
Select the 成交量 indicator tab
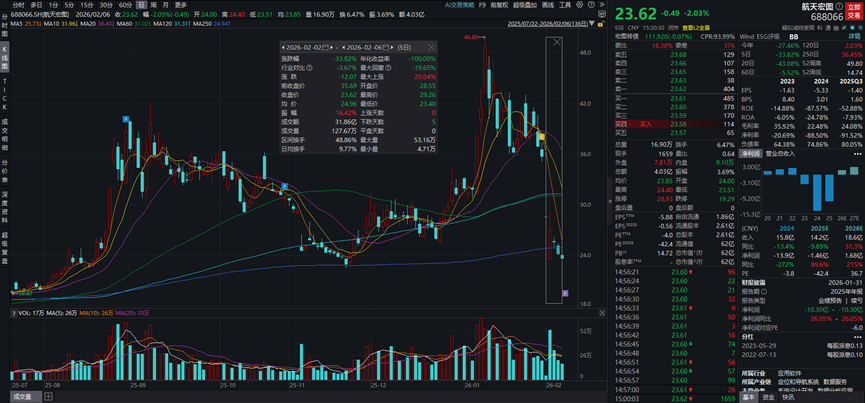20,397
